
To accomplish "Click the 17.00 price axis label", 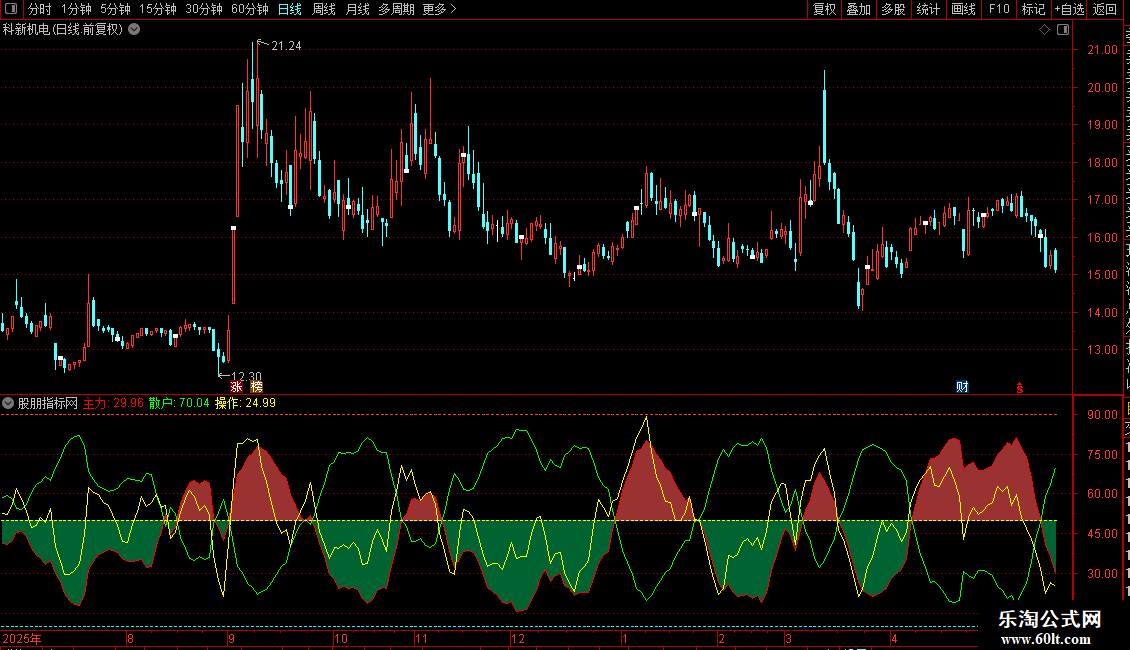I will point(1103,200).
